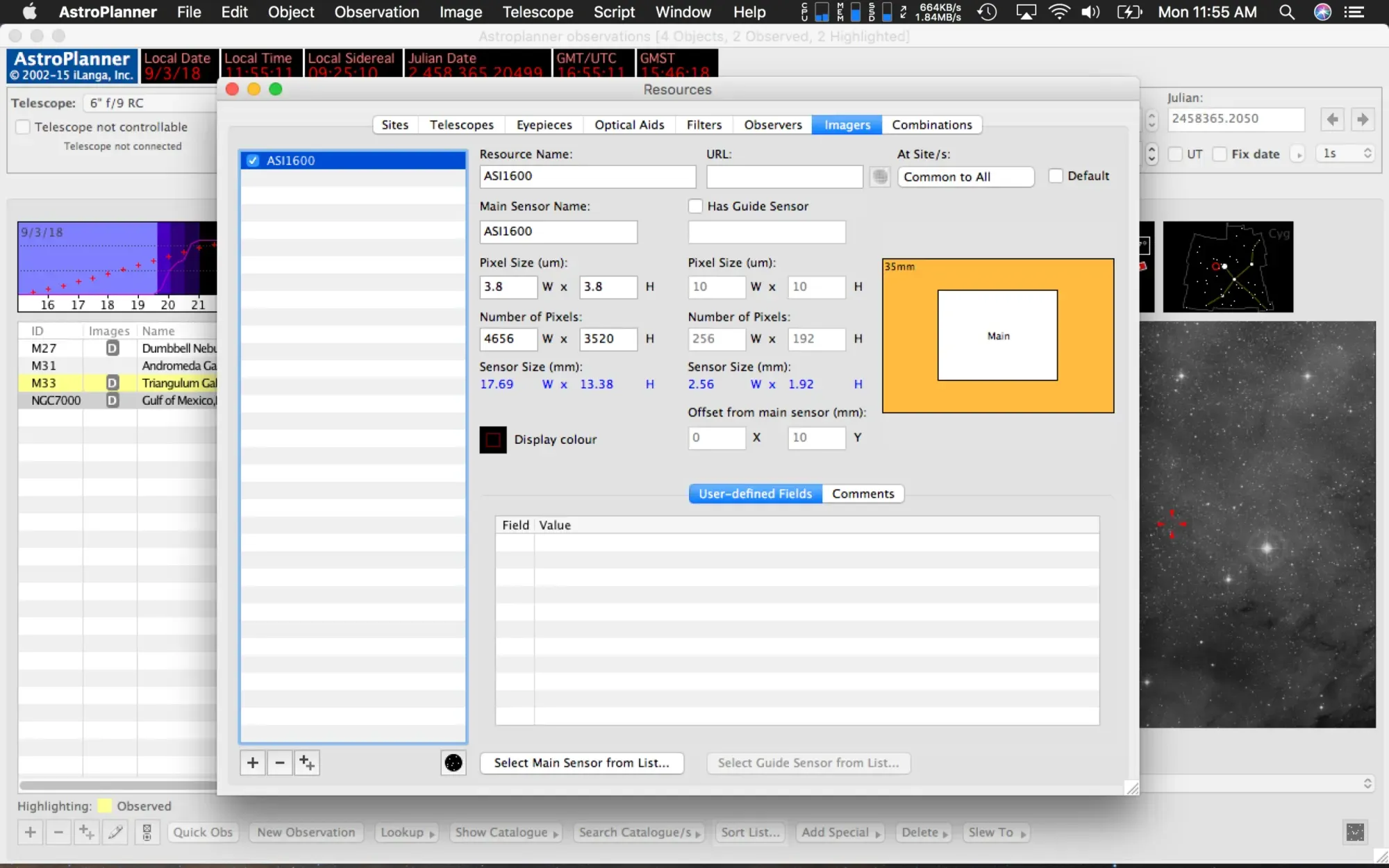
Task: Step Julian date backward with left arrow
Action: (x=1332, y=119)
